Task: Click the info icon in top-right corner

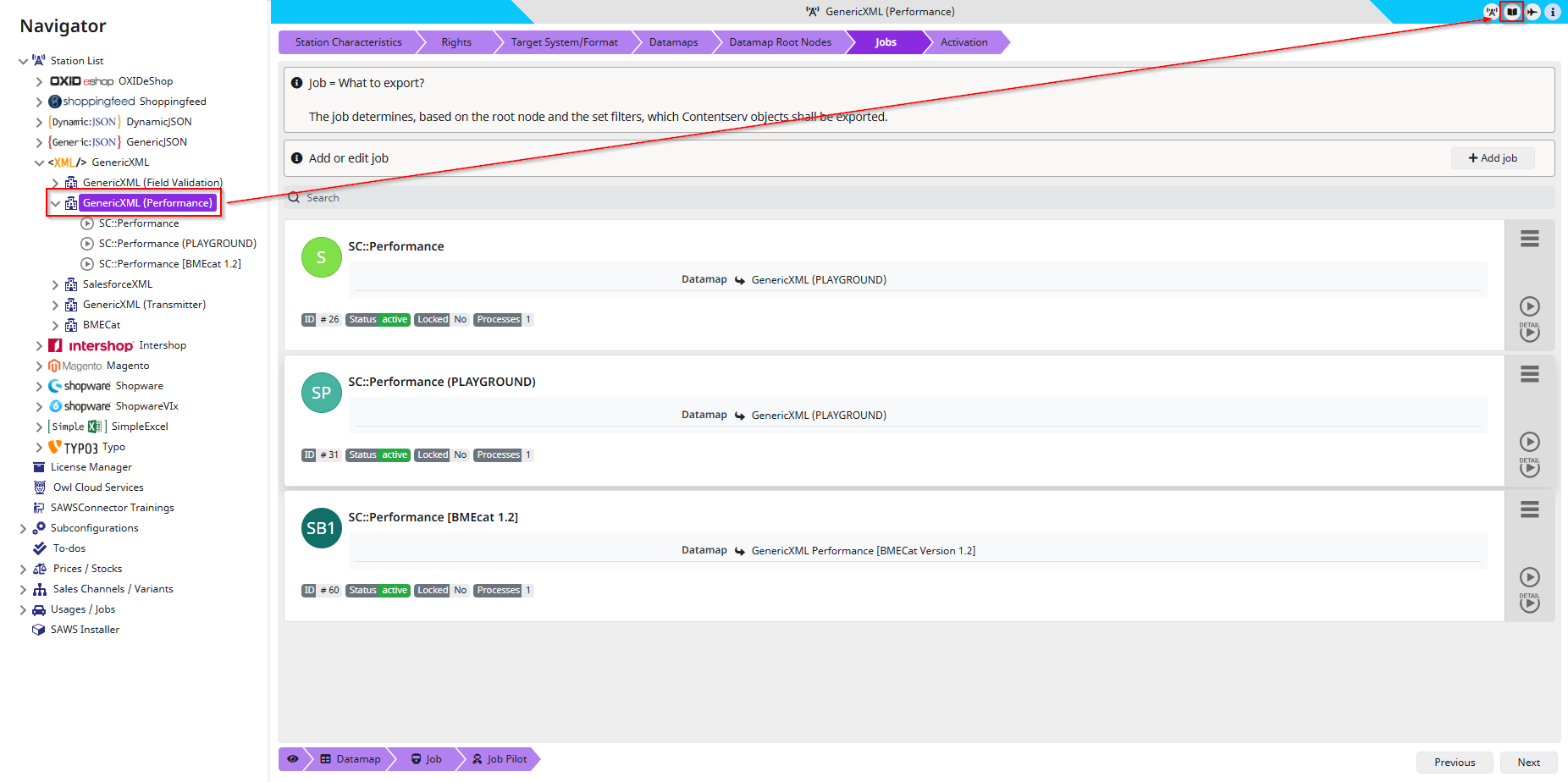Action: [1553, 12]
